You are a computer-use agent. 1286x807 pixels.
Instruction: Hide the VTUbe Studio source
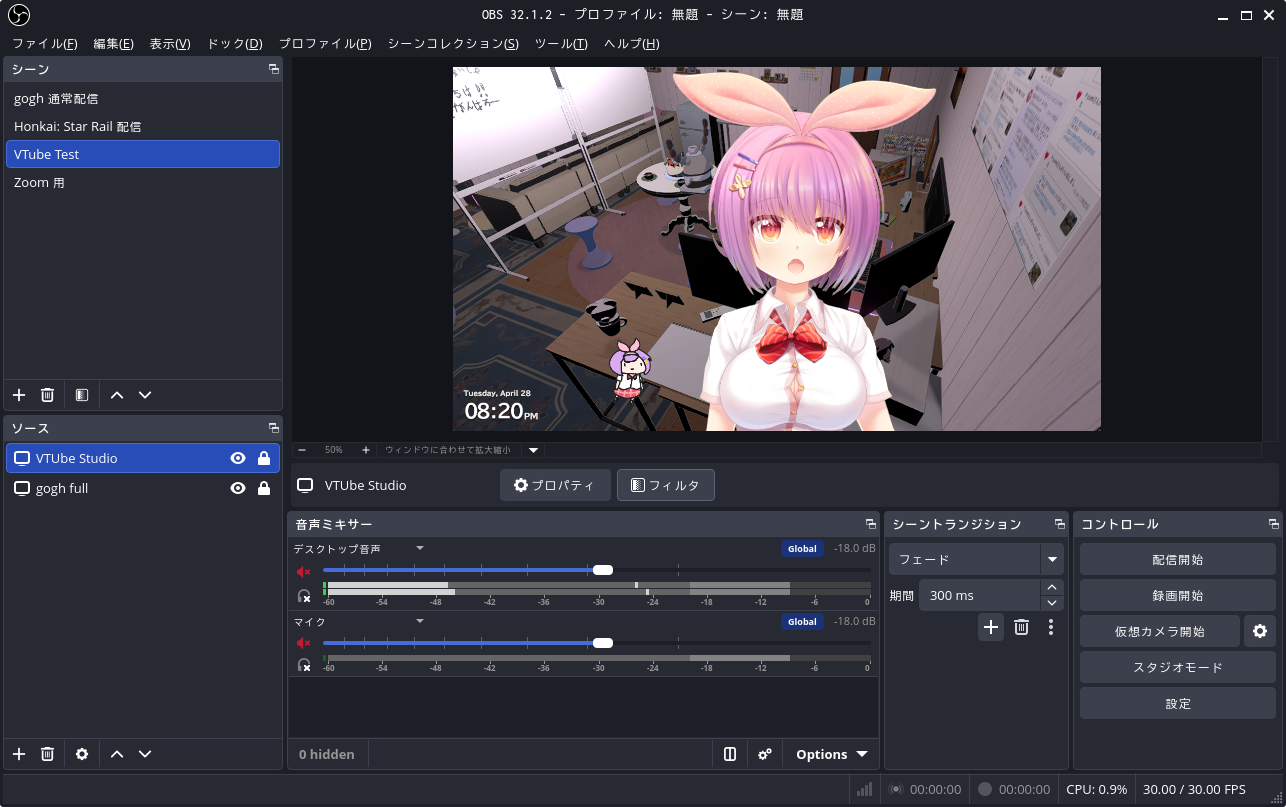pos(238,458)
